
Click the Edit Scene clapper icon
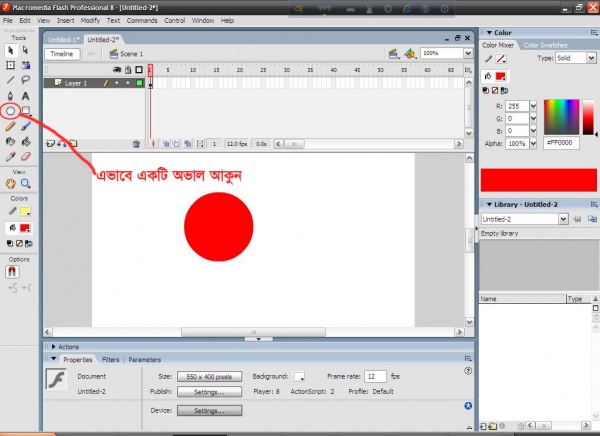pyautogui.click(x=394, y=54)
